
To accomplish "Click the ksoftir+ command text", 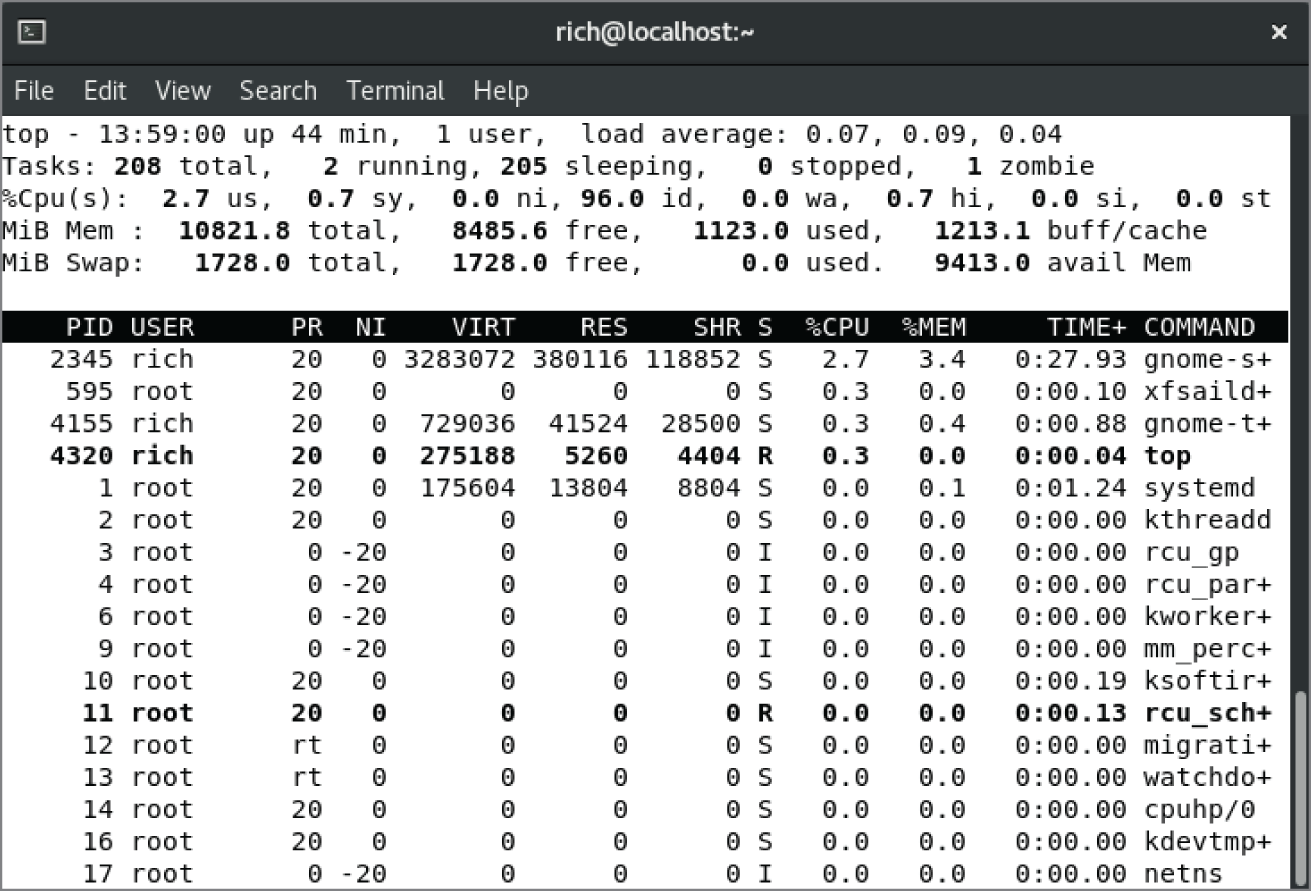I will pos(1208,681).
